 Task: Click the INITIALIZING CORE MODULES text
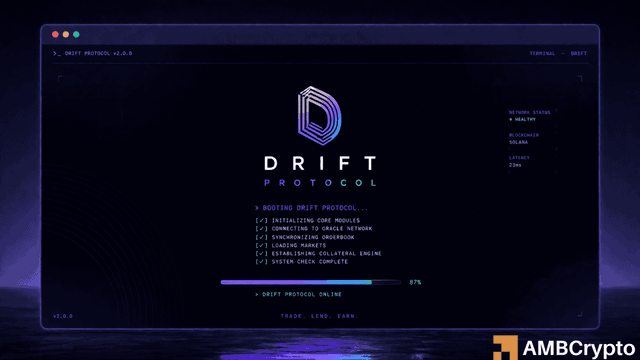[x=316, y=220]
